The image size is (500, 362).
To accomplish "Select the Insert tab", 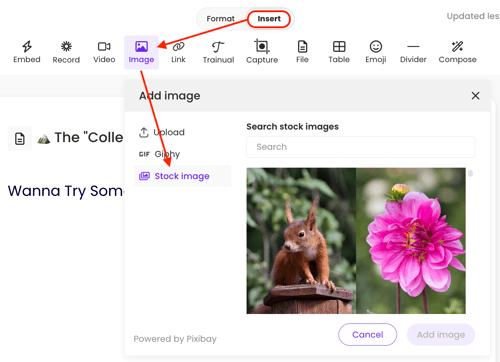I will tap(269, 19).
